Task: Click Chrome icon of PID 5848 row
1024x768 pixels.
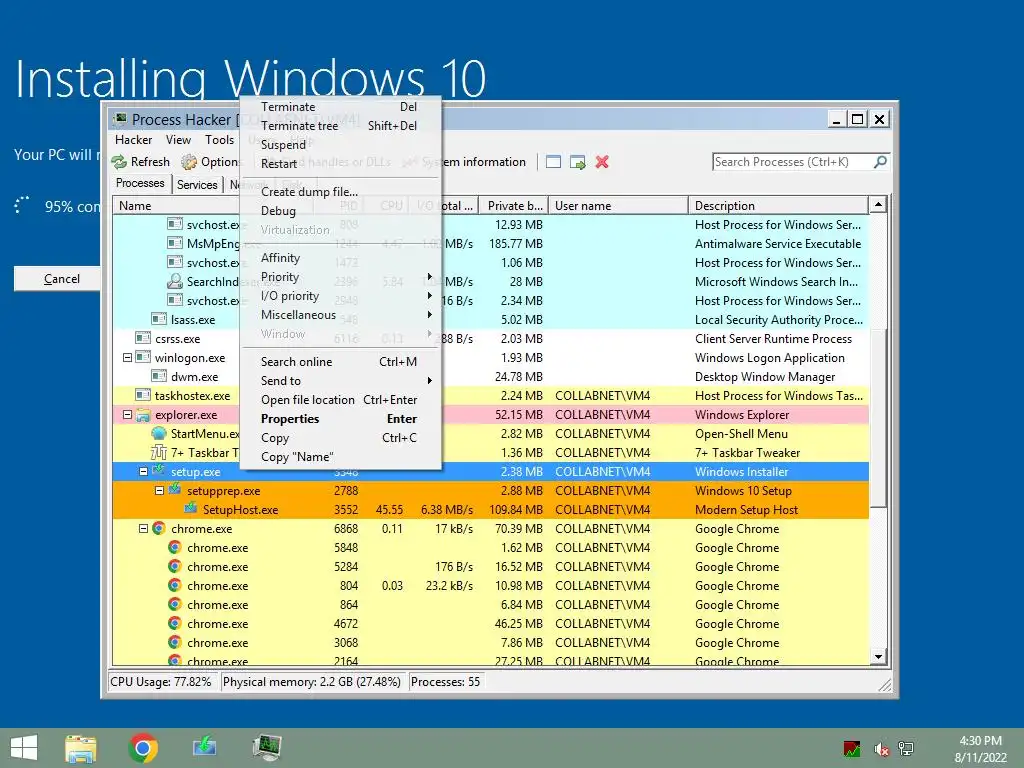Action: 174,547
